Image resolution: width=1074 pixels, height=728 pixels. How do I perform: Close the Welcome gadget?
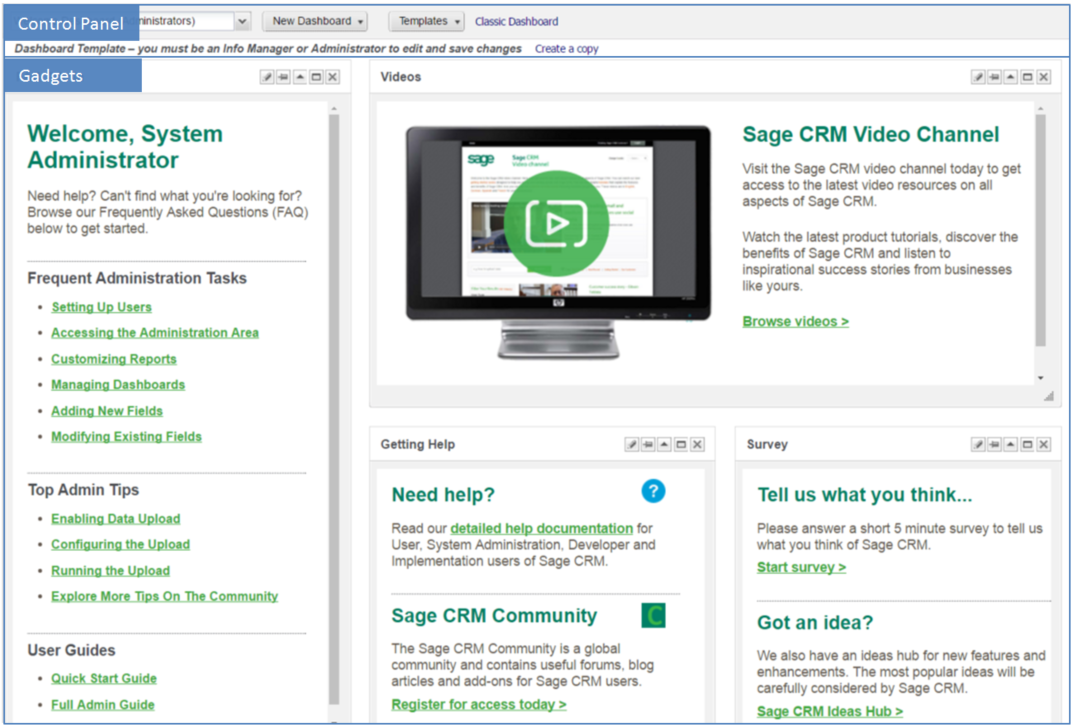click(333, 77)
